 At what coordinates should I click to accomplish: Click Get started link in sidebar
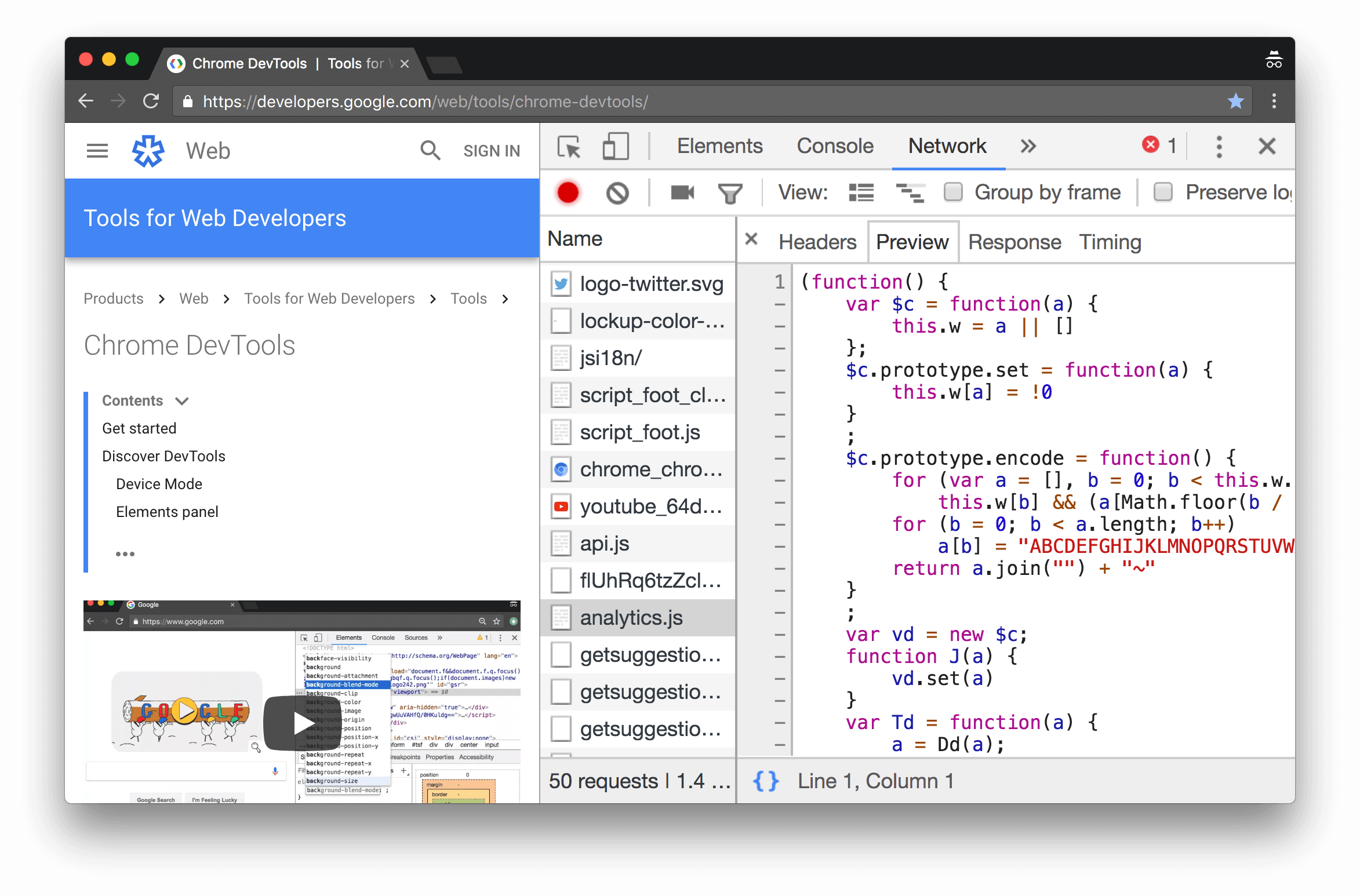click(139, 428)
